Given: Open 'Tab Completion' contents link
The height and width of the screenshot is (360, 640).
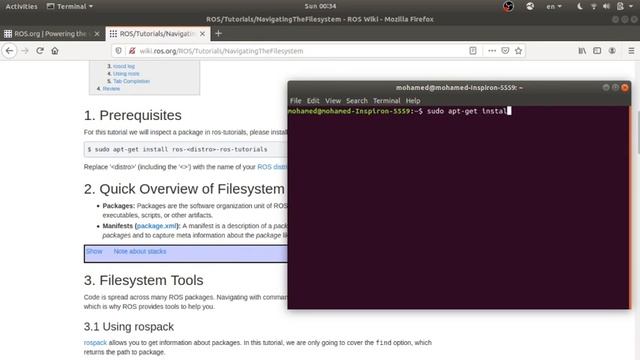Looking at the screenshot, I should coord(131,81).
